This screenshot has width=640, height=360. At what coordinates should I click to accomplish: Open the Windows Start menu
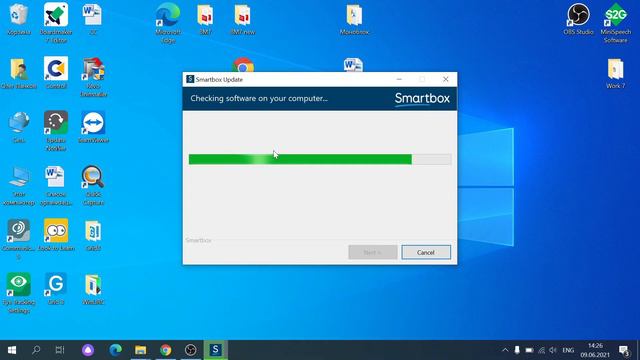[12, 350]
